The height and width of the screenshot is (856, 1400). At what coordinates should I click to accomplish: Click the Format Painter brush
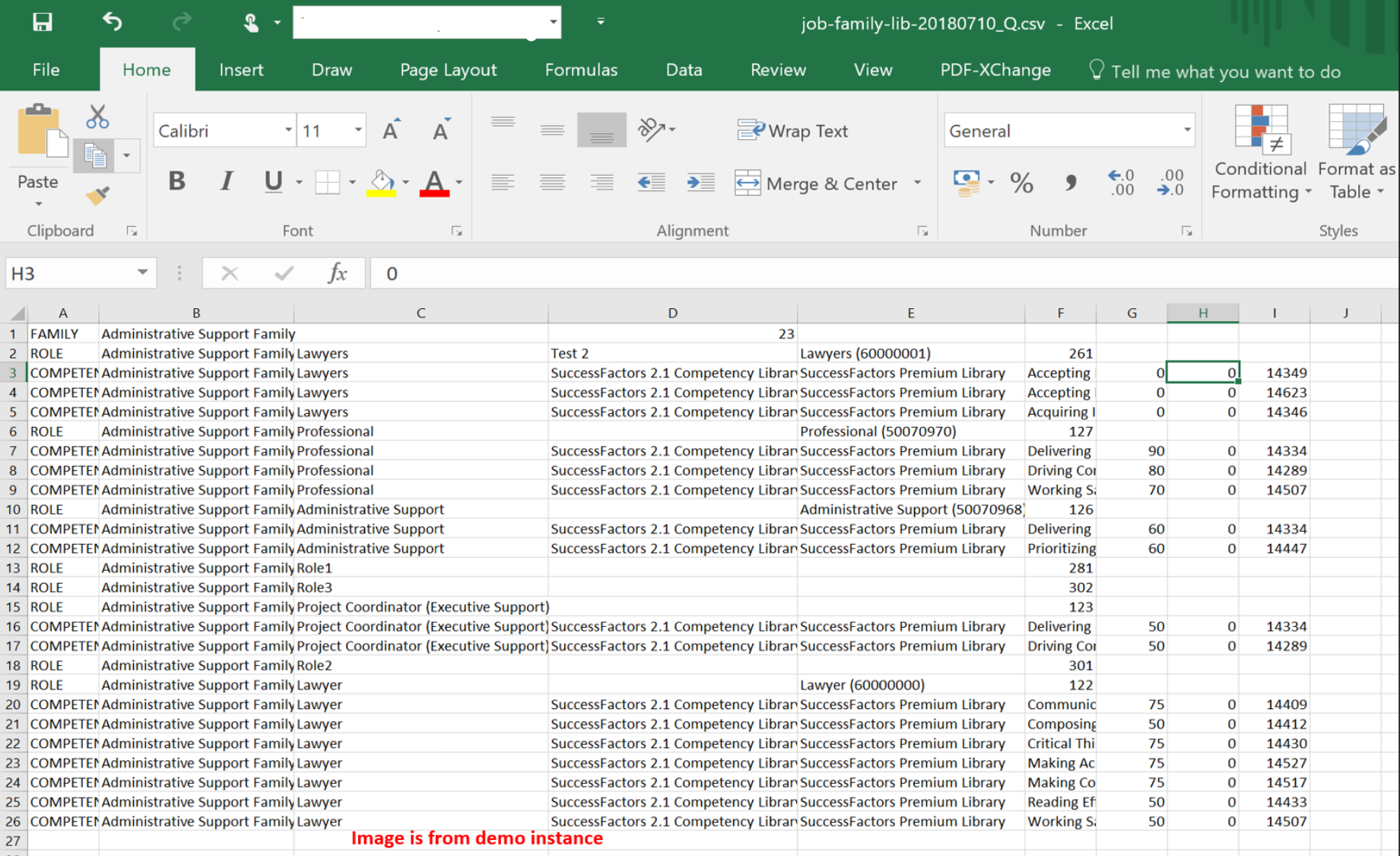click(97, 196)
